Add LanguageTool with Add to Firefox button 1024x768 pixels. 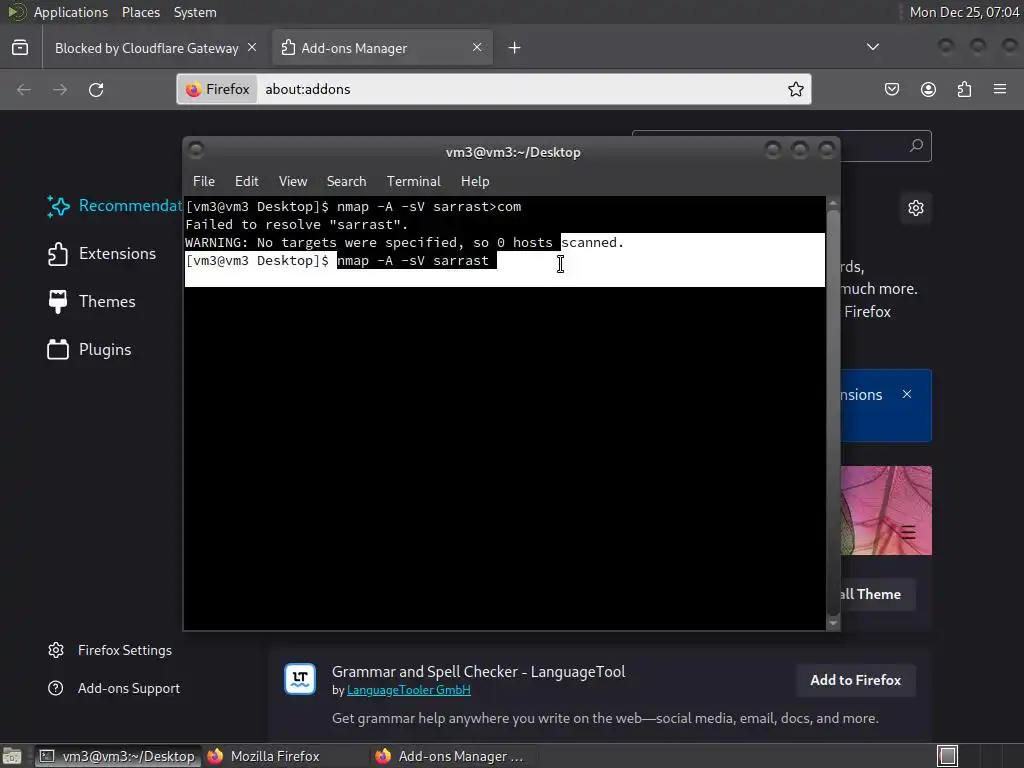pos(856,680)
